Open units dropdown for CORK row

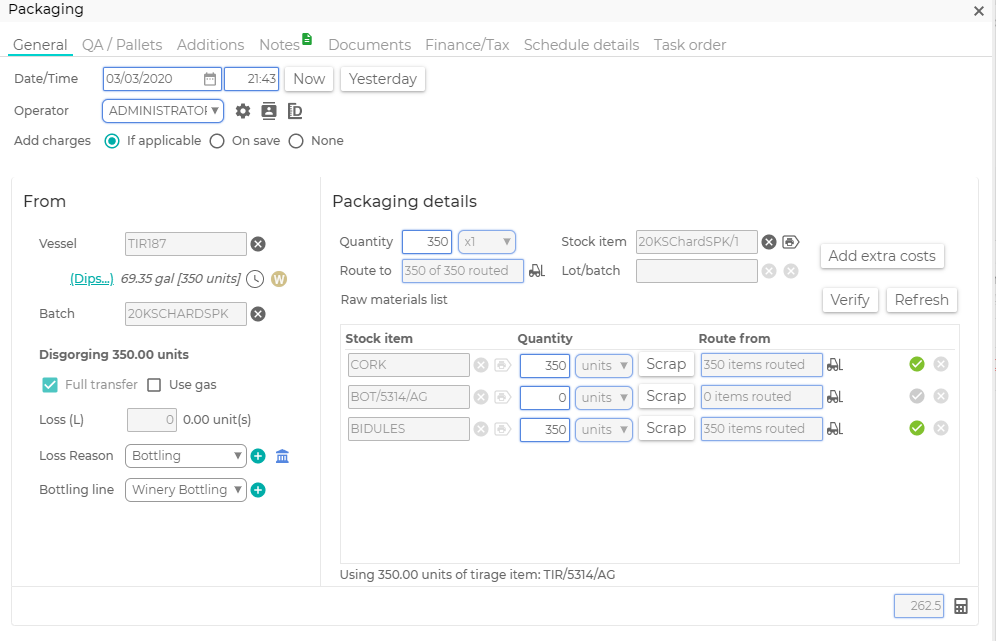(603, 366)
